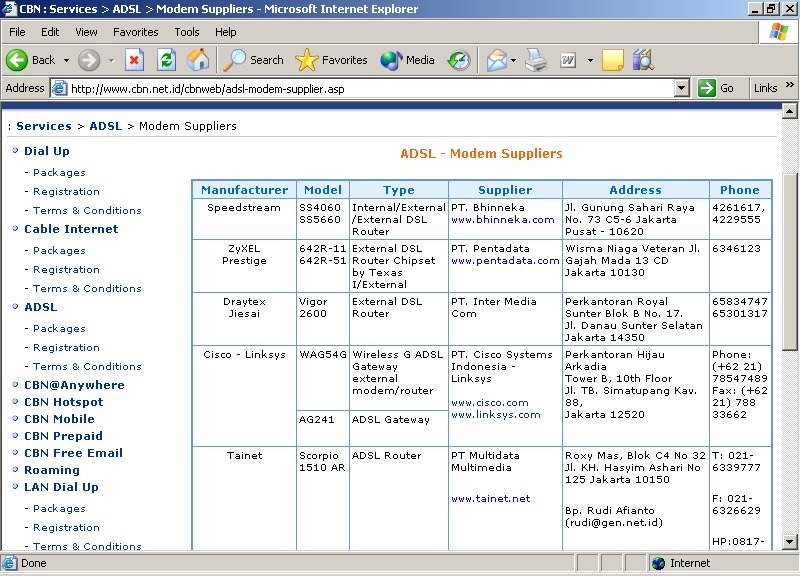Click the Print toolbar icon

pyautogui.click(x=536, y=60)
